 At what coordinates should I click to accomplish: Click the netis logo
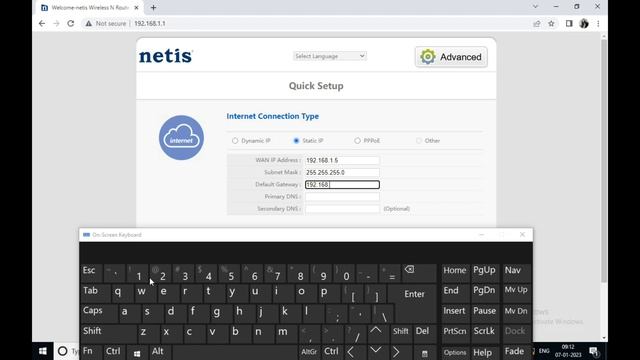point(166,56)
